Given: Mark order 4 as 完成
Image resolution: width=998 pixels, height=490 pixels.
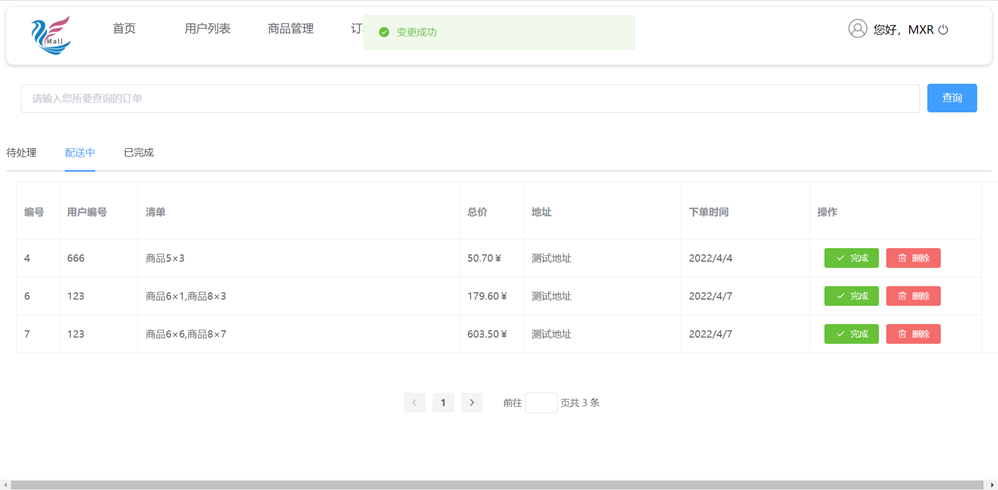Looking at the screenshot, I should [852, 258].
